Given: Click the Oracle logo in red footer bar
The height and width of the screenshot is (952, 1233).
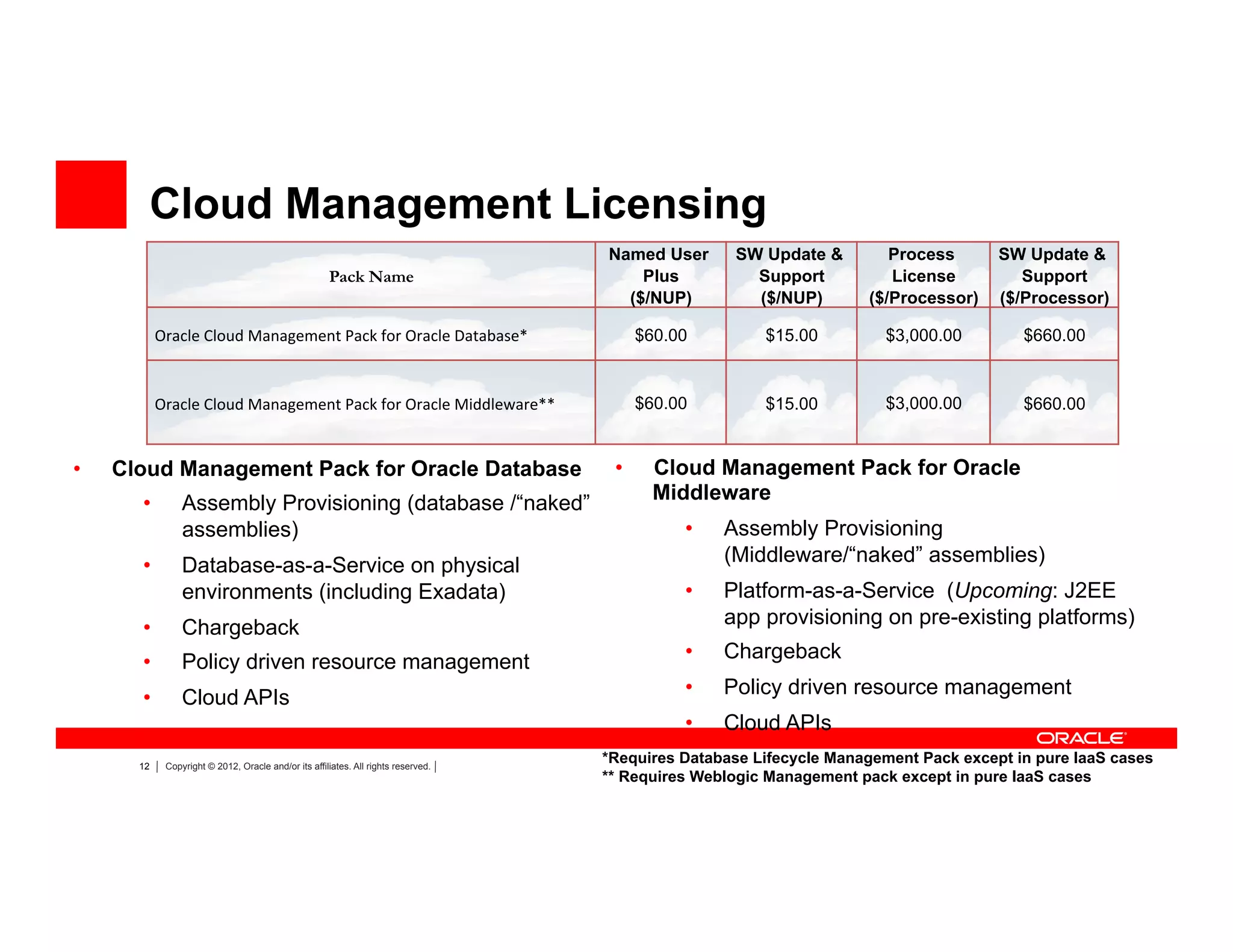Looking at the screenshot, I should tap(1081, 738).
